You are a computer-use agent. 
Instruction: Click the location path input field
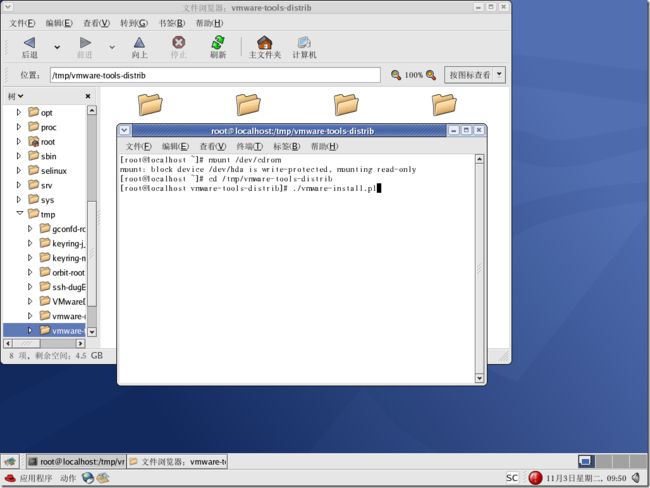coord(215,75)
